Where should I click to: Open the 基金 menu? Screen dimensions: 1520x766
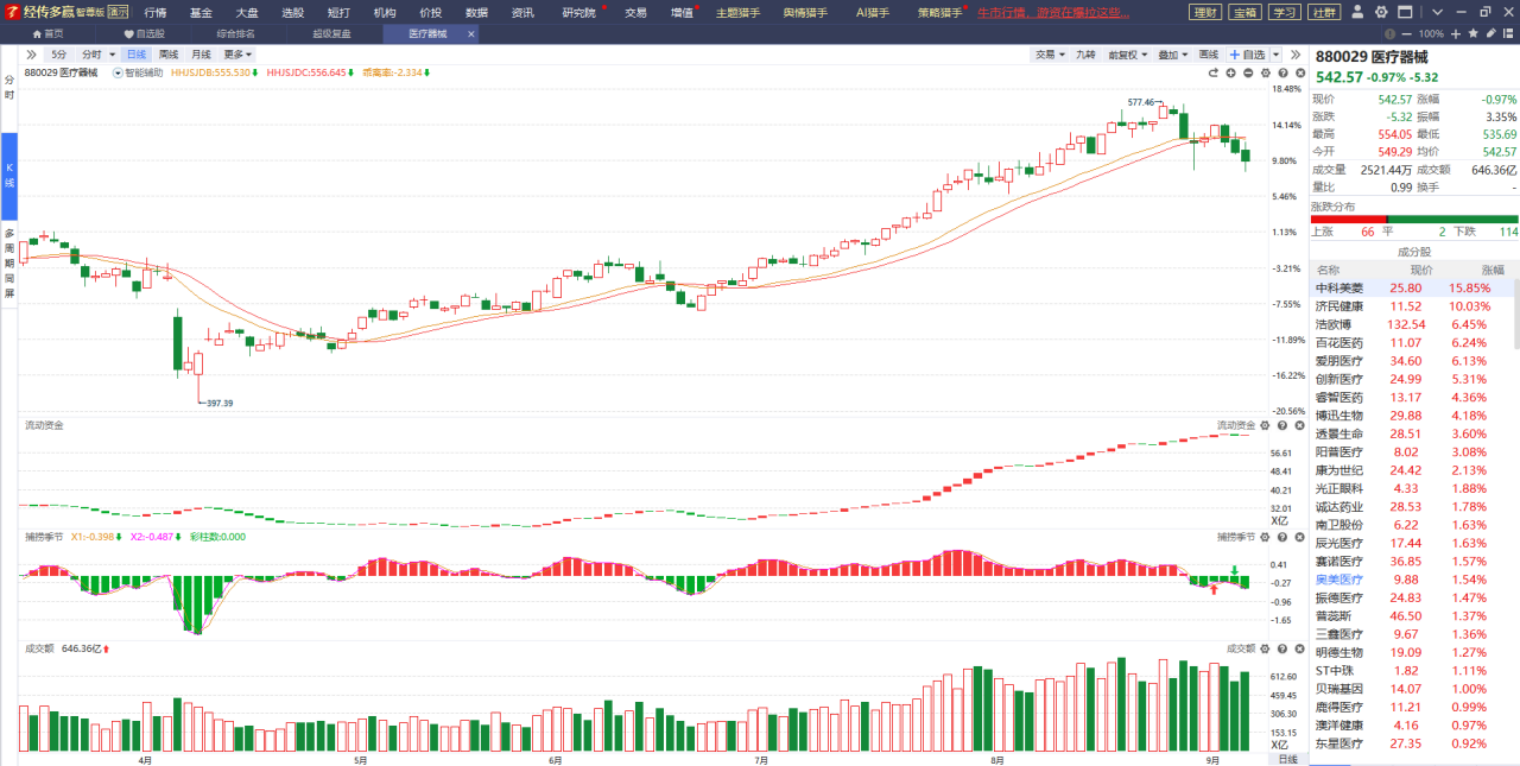(201, 12)
